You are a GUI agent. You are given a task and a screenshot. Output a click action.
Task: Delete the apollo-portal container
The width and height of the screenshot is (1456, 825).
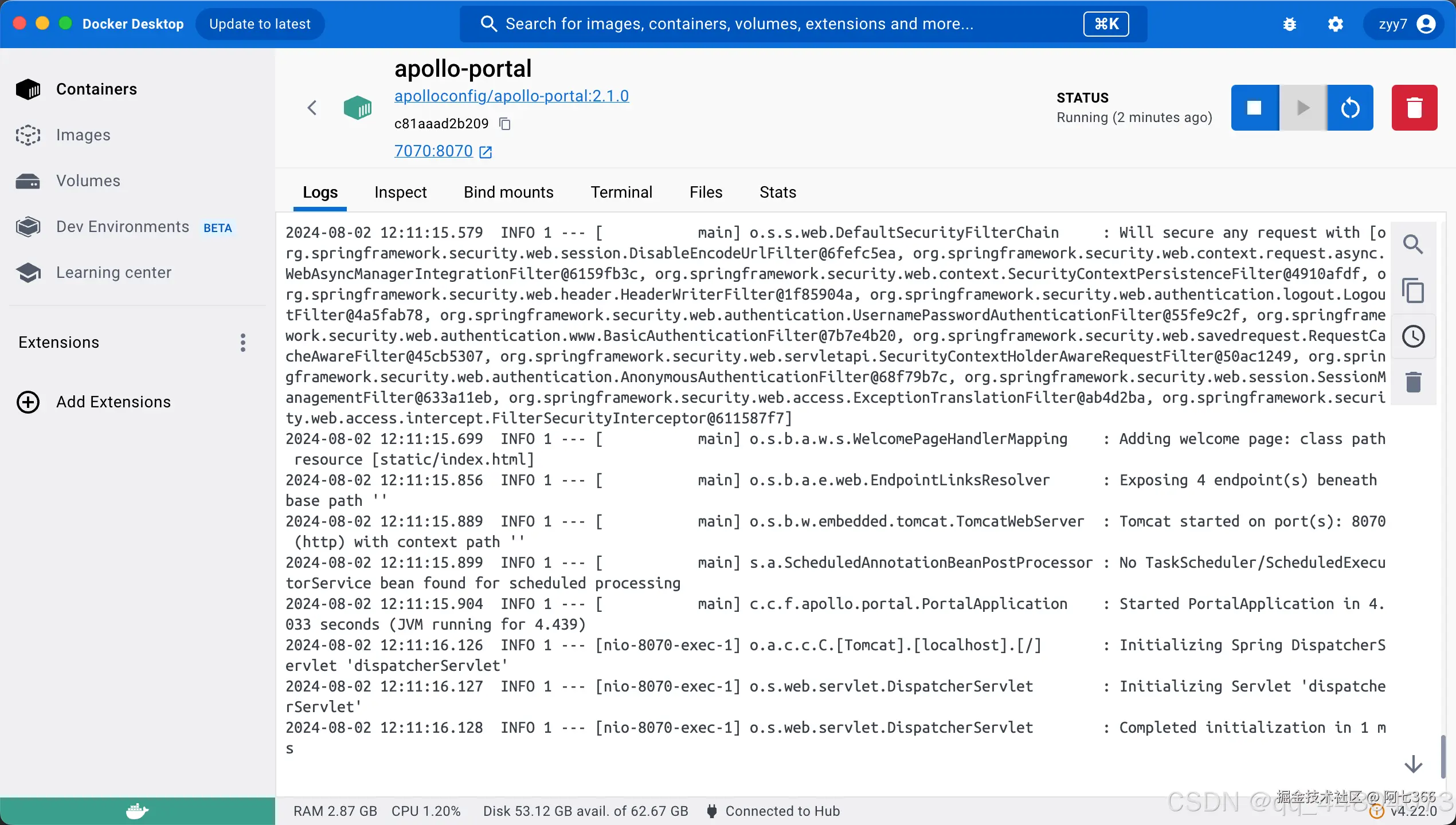point(1414,108)
